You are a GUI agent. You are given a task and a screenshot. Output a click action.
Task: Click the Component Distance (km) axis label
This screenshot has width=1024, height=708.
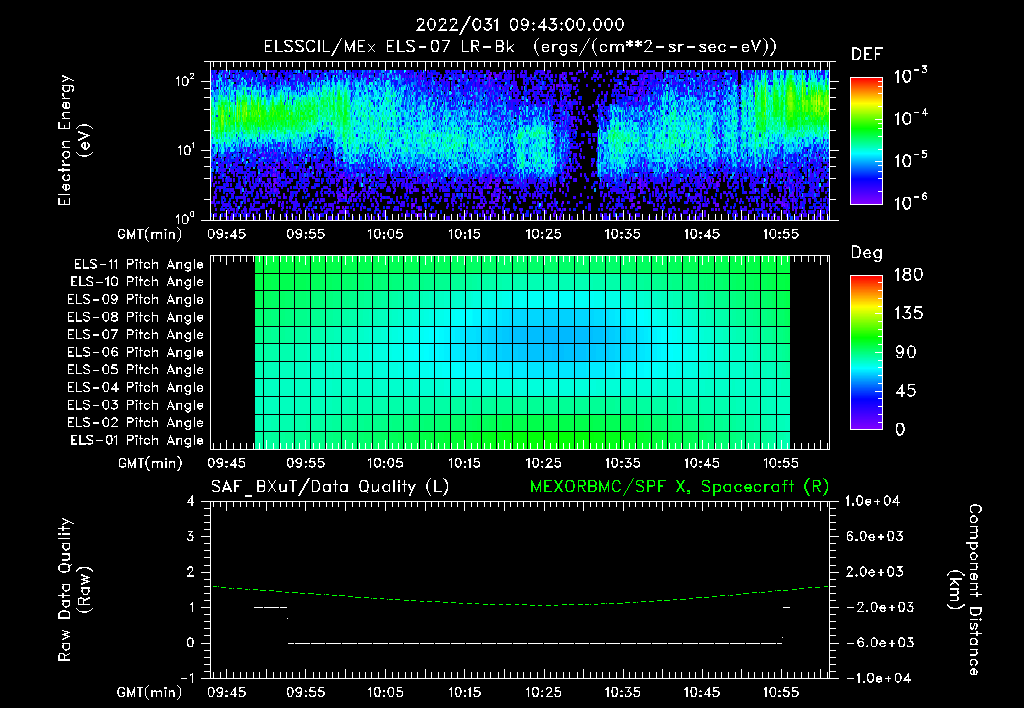(x=965, y=590)
